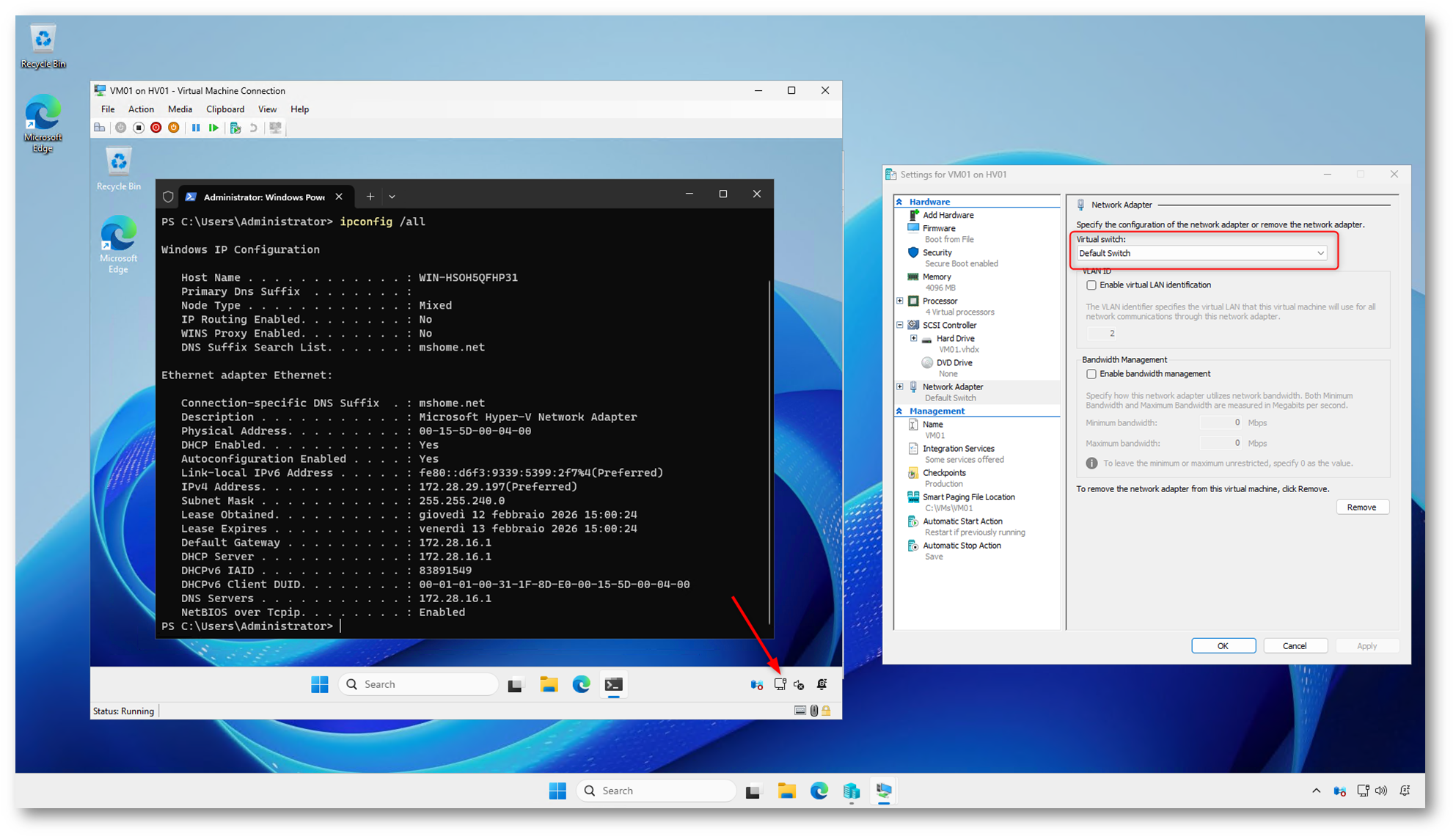Click the orange Save VM state icon
The width and height of the screenshot is (1456, 839).
tap(174, 128)
